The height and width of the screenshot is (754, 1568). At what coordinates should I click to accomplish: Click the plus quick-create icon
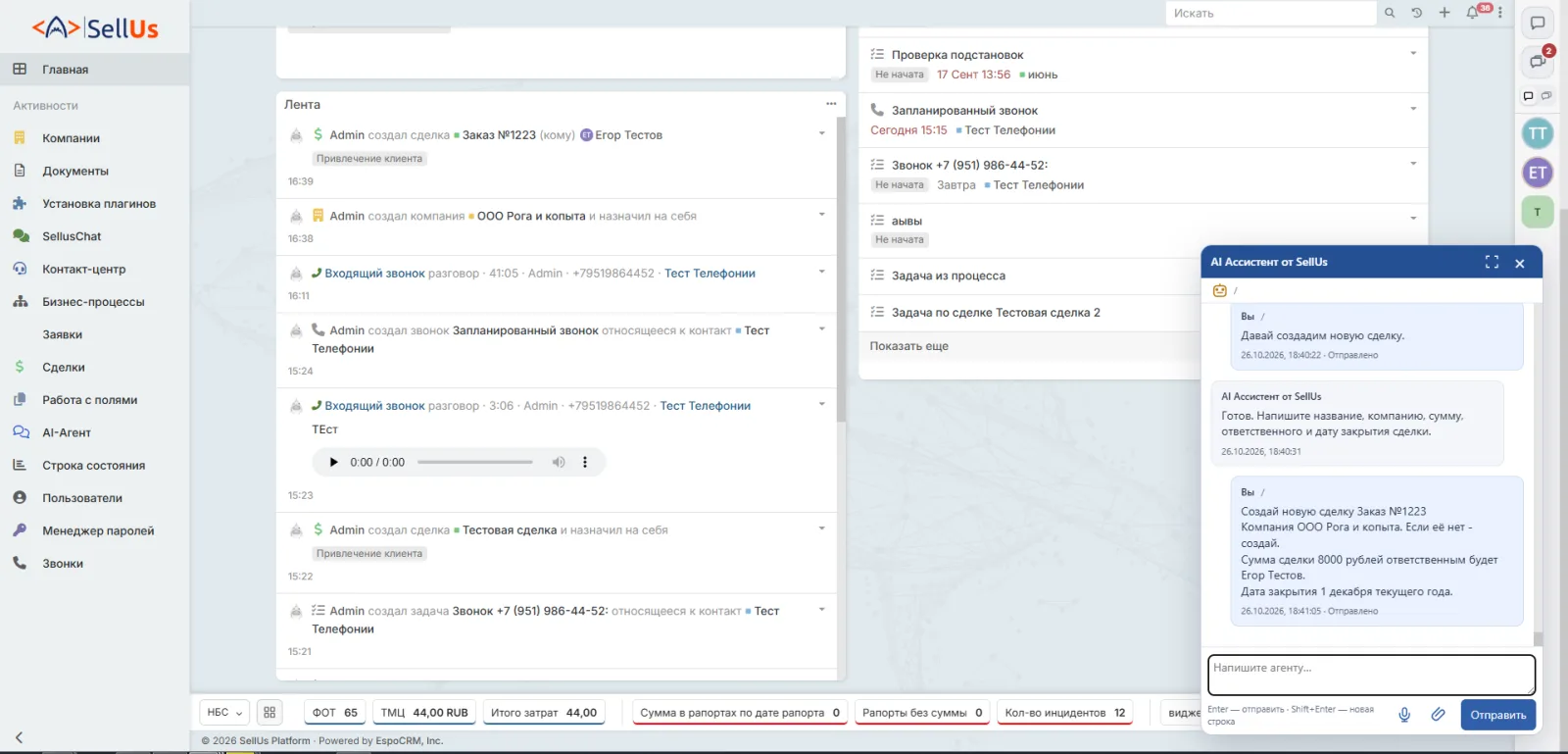click(1444, 13)
